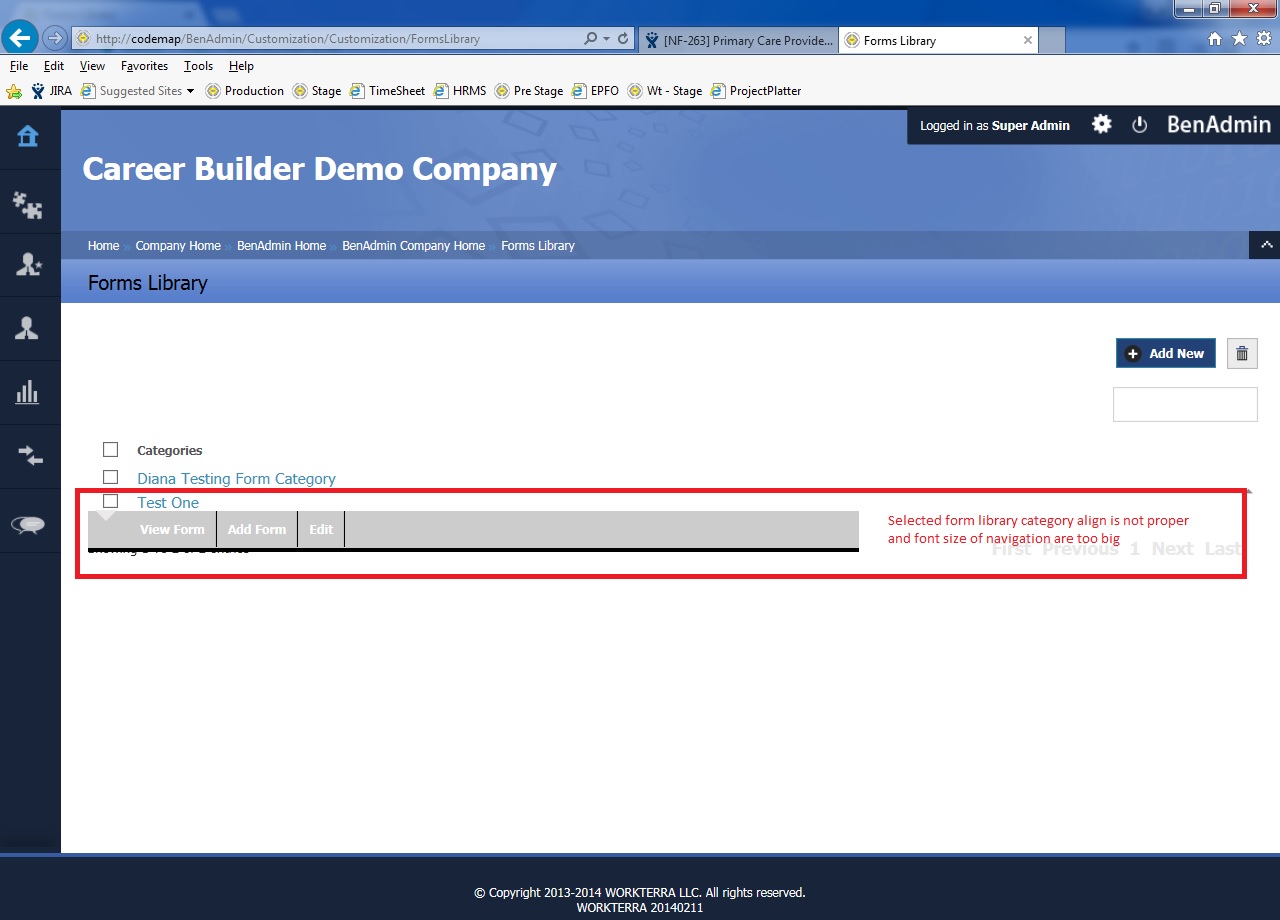Open the user with star sidebar icon
This screenshot has width=1280, height=920.
click(28, 264)
